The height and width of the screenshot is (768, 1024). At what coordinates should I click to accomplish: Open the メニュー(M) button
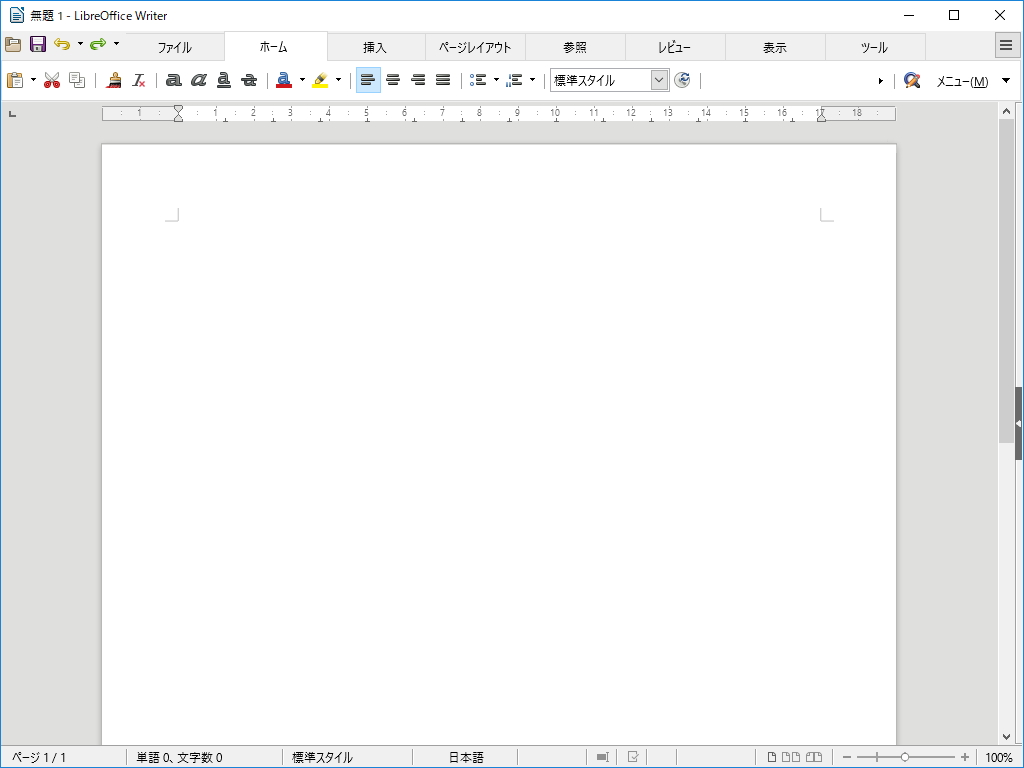(x=962, y=81)
